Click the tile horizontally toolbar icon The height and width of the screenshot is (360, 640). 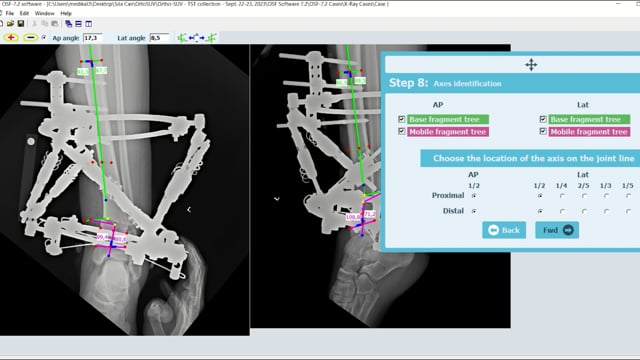78,24
